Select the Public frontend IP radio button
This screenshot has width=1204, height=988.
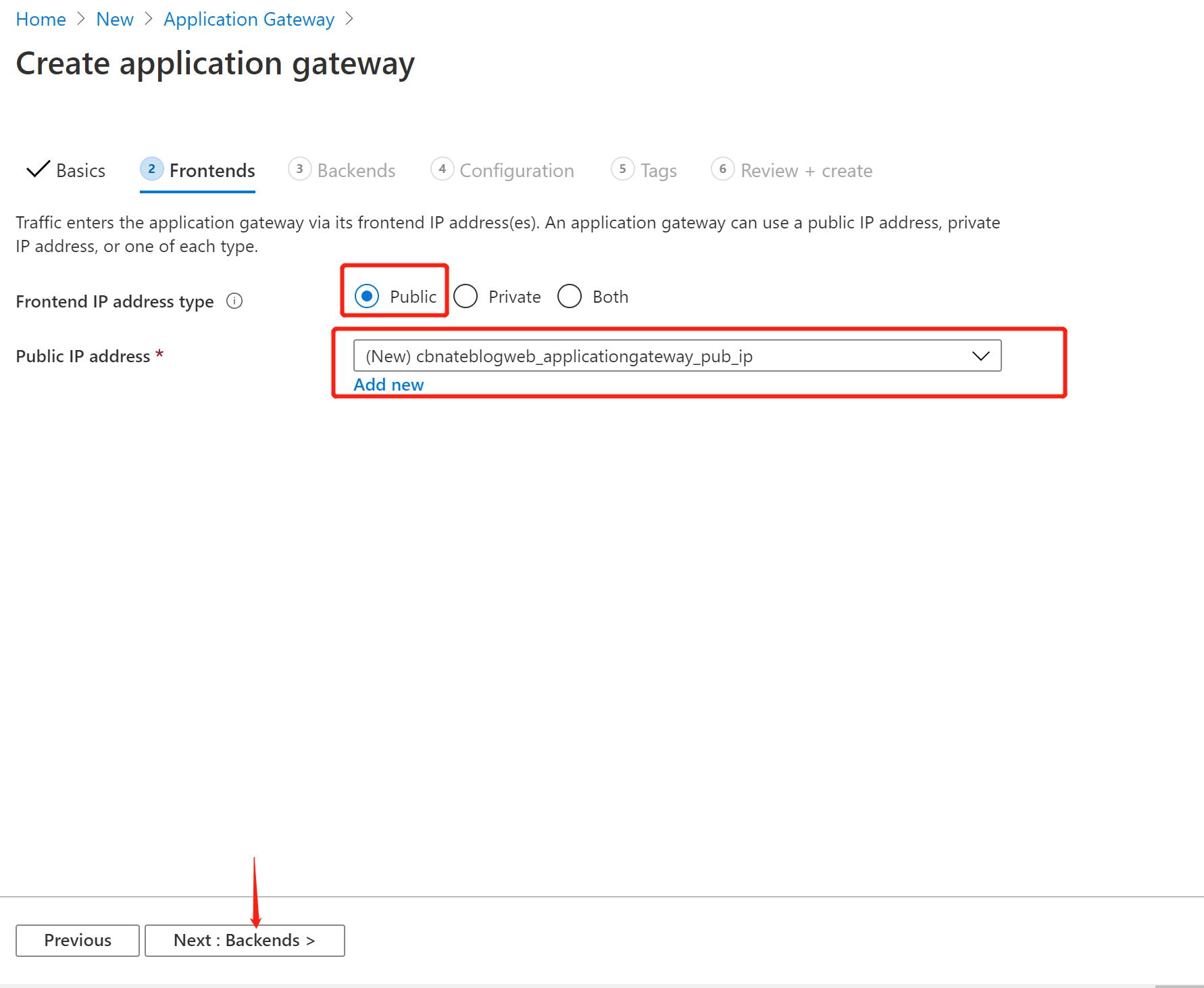(x=366, y=296)
